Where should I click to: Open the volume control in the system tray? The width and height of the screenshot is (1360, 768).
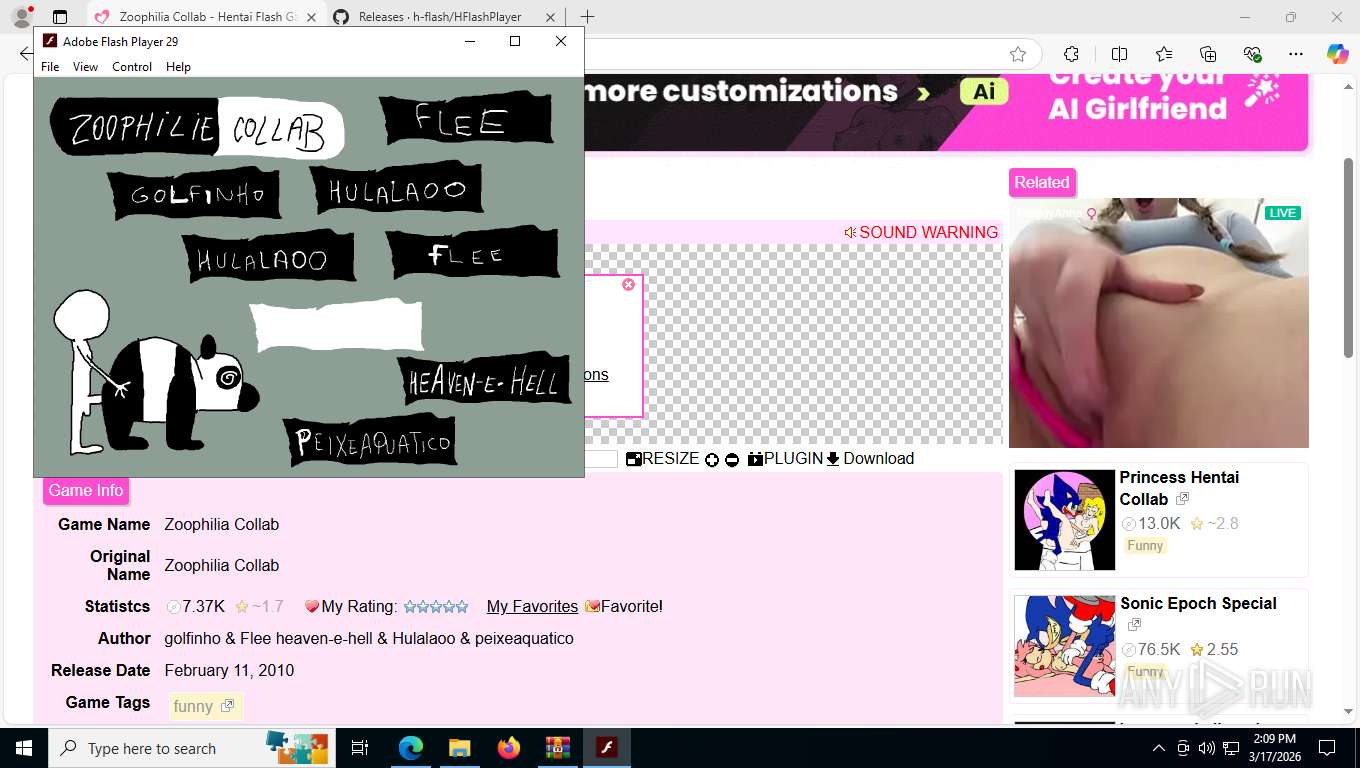click(1207, 748)
